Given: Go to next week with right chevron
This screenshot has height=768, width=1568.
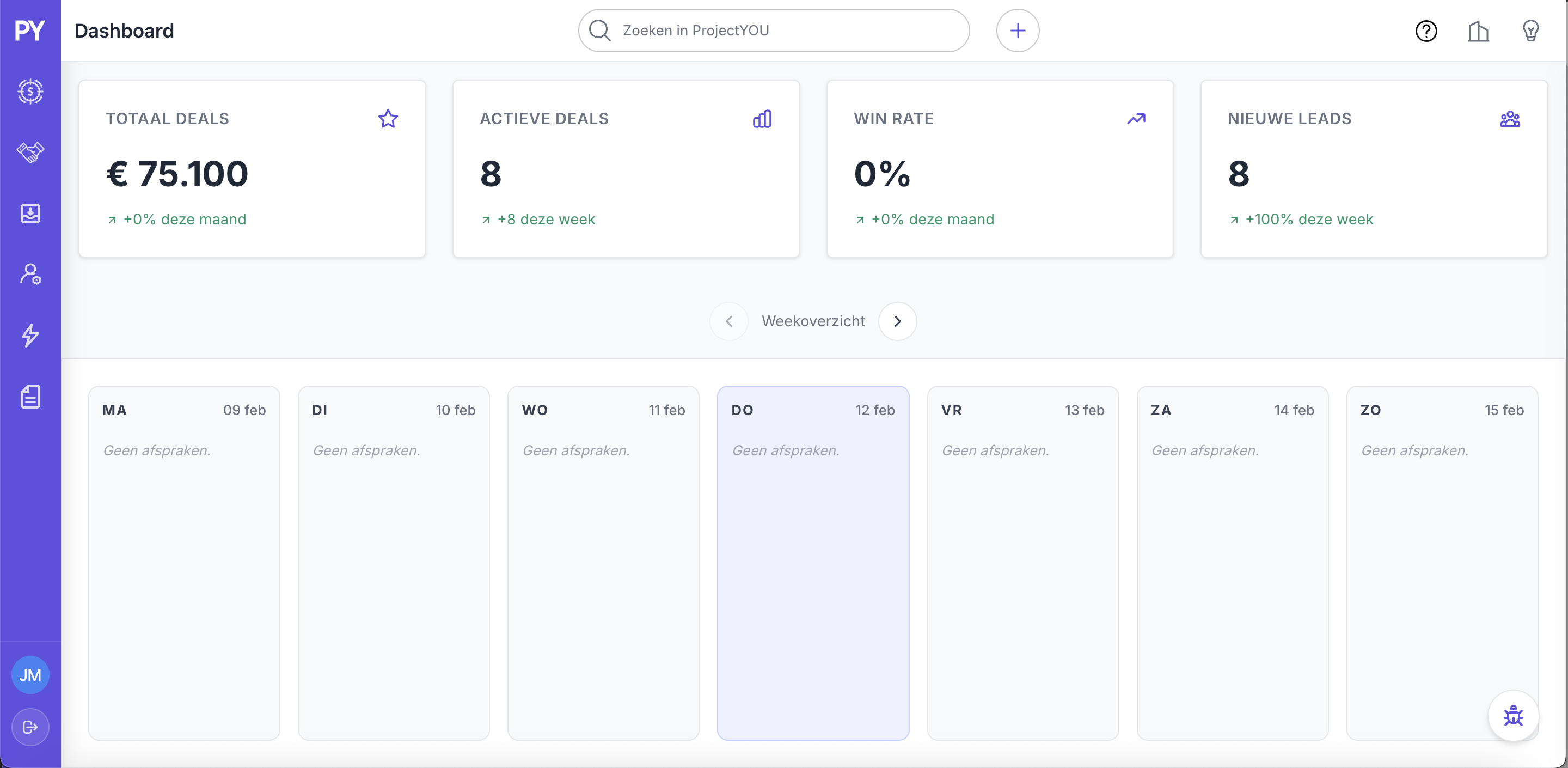Looking at the screenshot, I should click(897, 321).
